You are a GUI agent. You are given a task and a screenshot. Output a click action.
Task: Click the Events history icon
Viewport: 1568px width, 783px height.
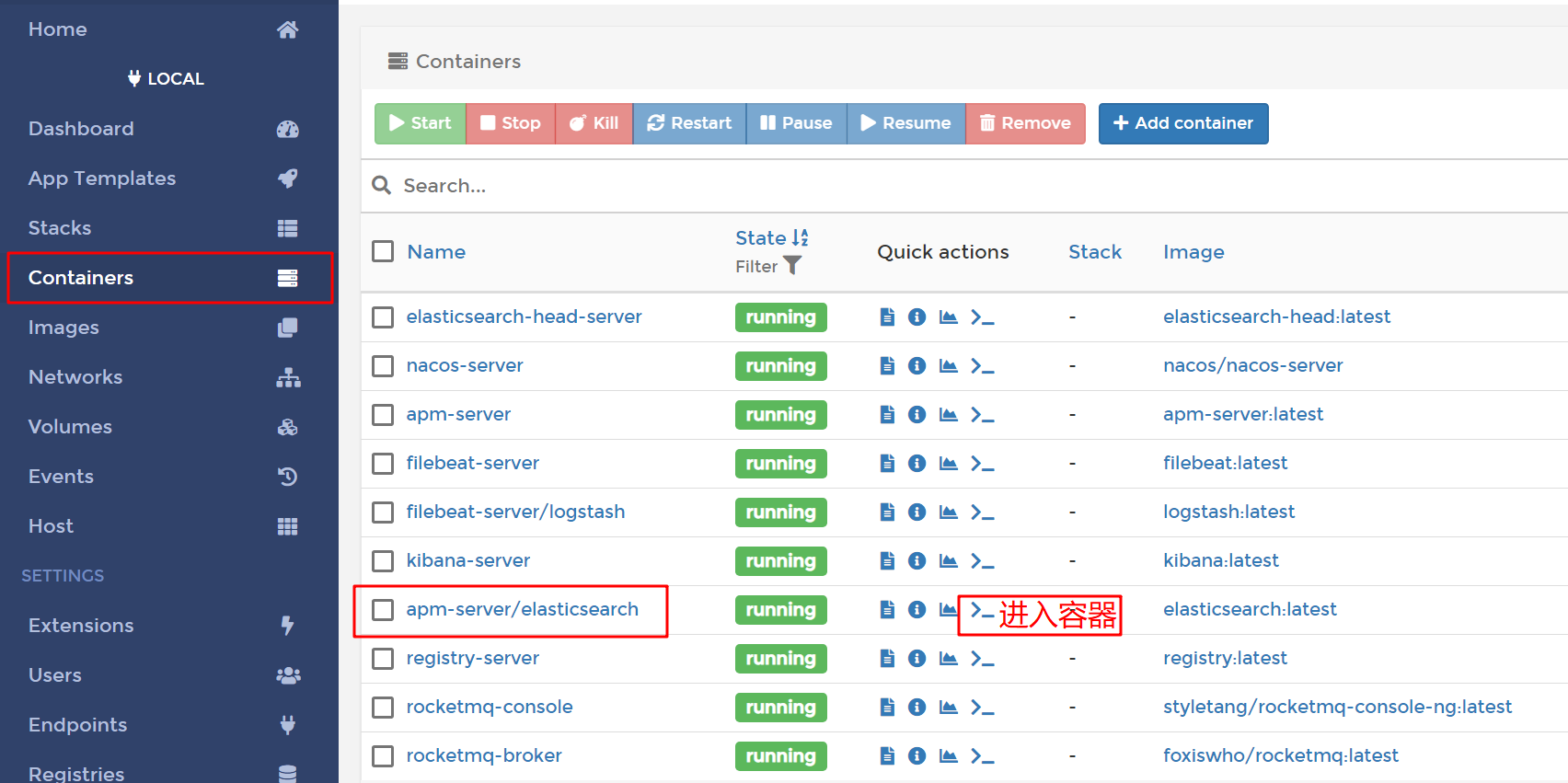tap(288, 477)
